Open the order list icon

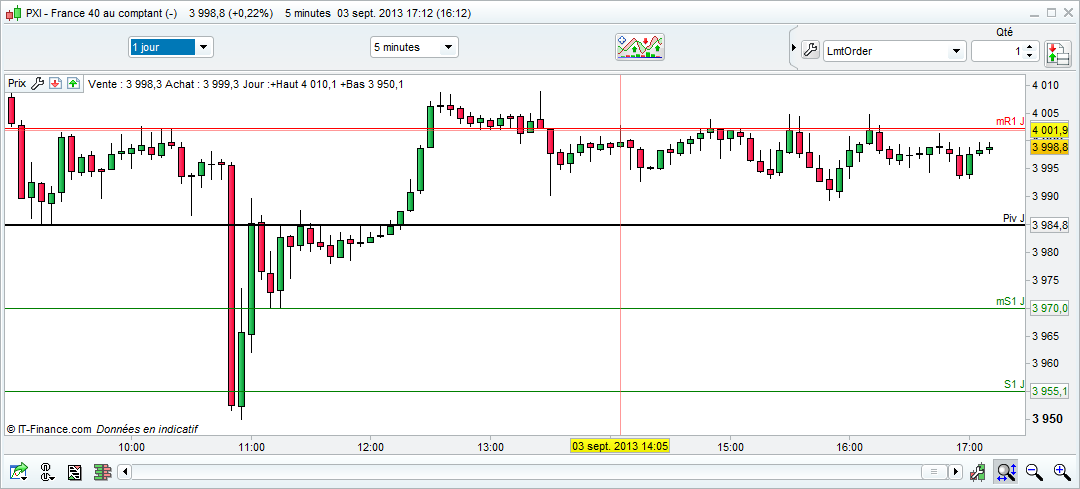(x=75, y=472)
